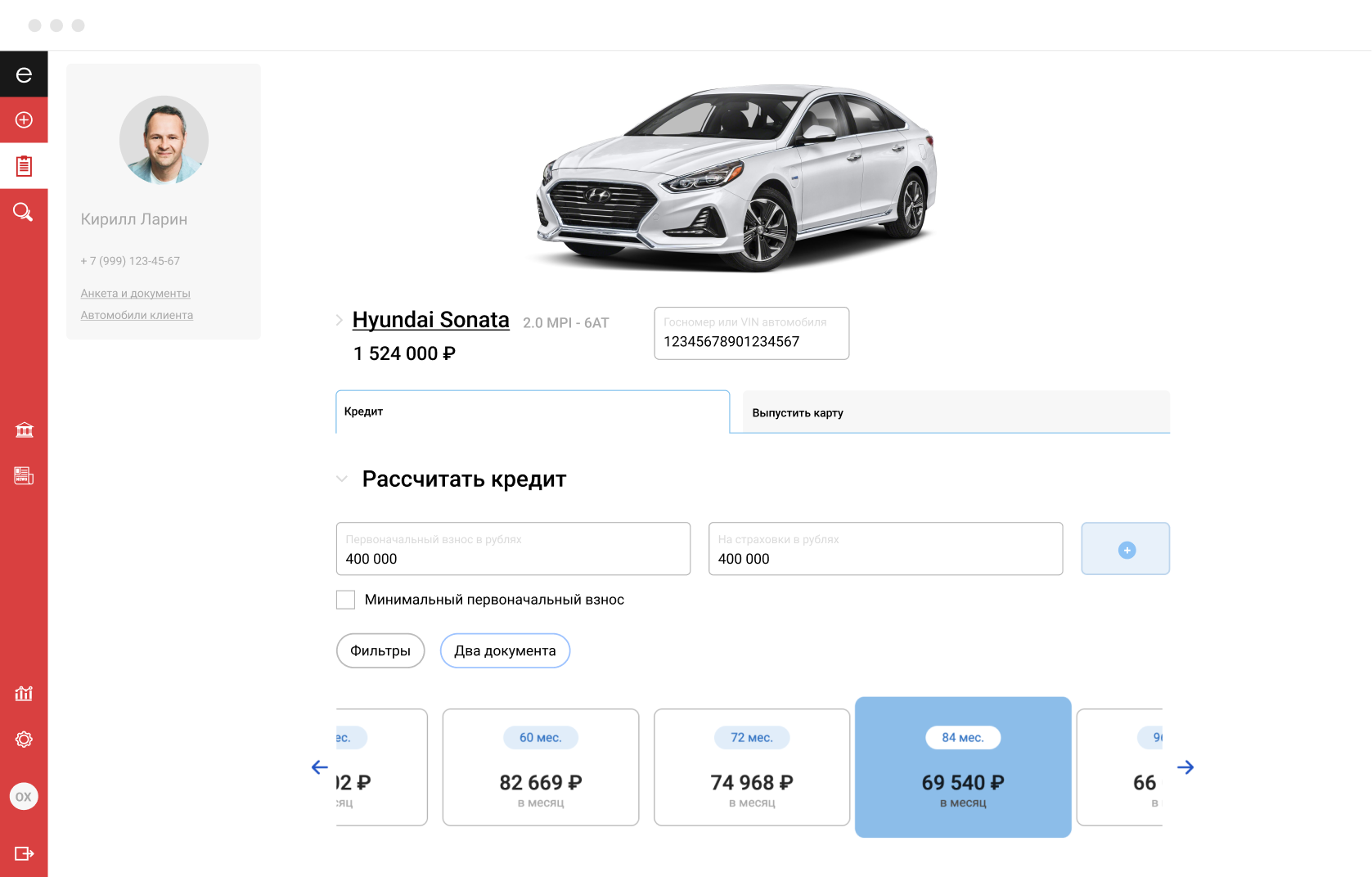Image resolution: width=1372 pixels, height=877 pixels.
Task: Open the bank building icon in sidebar
Action: [x=24, y=430]
